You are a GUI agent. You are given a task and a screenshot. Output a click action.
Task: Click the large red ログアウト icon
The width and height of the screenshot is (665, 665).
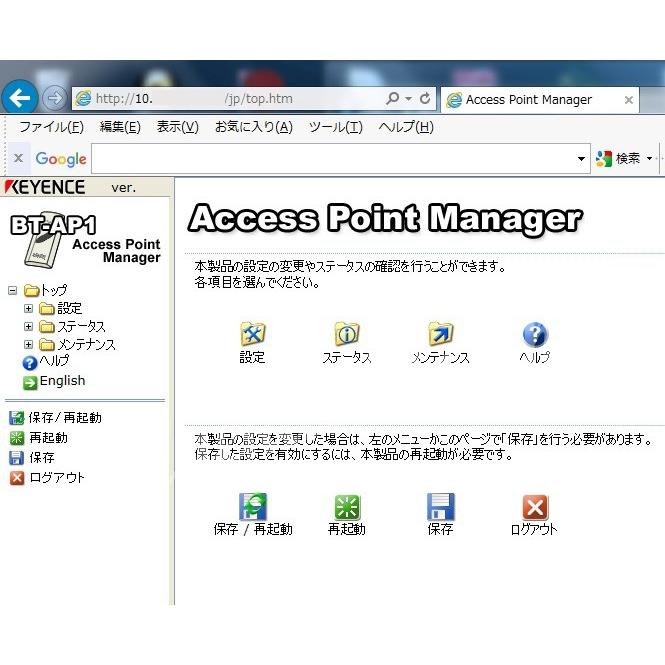coord(535,506)
